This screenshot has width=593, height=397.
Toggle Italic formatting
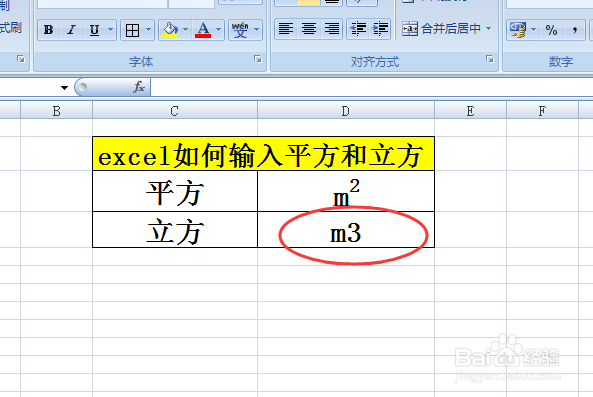click(x=71, y=30)
